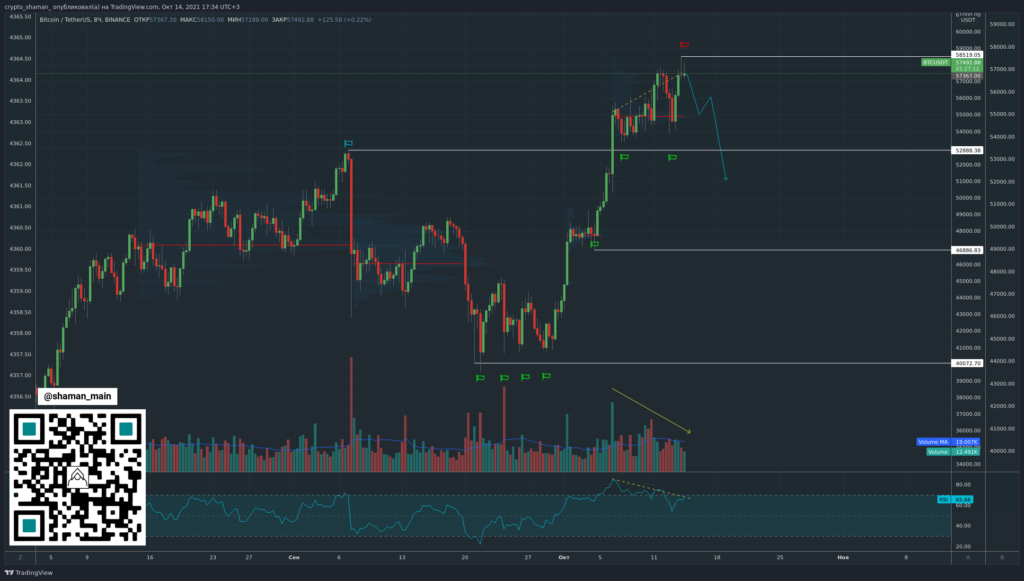
Task: Click the leftmost green flag below the 40072.70 low
Action: [480, 377]
